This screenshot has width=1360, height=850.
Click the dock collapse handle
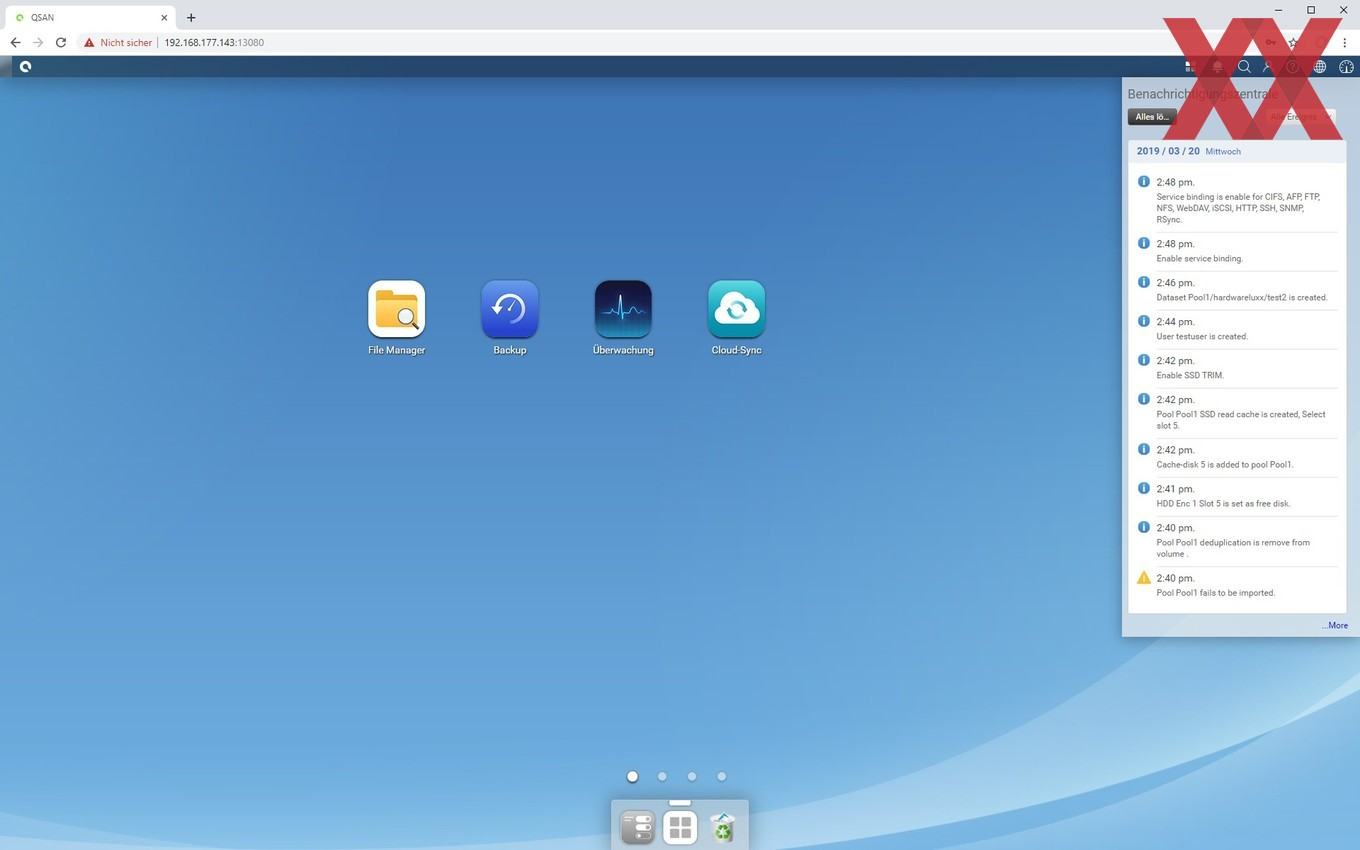coord(680,802)
